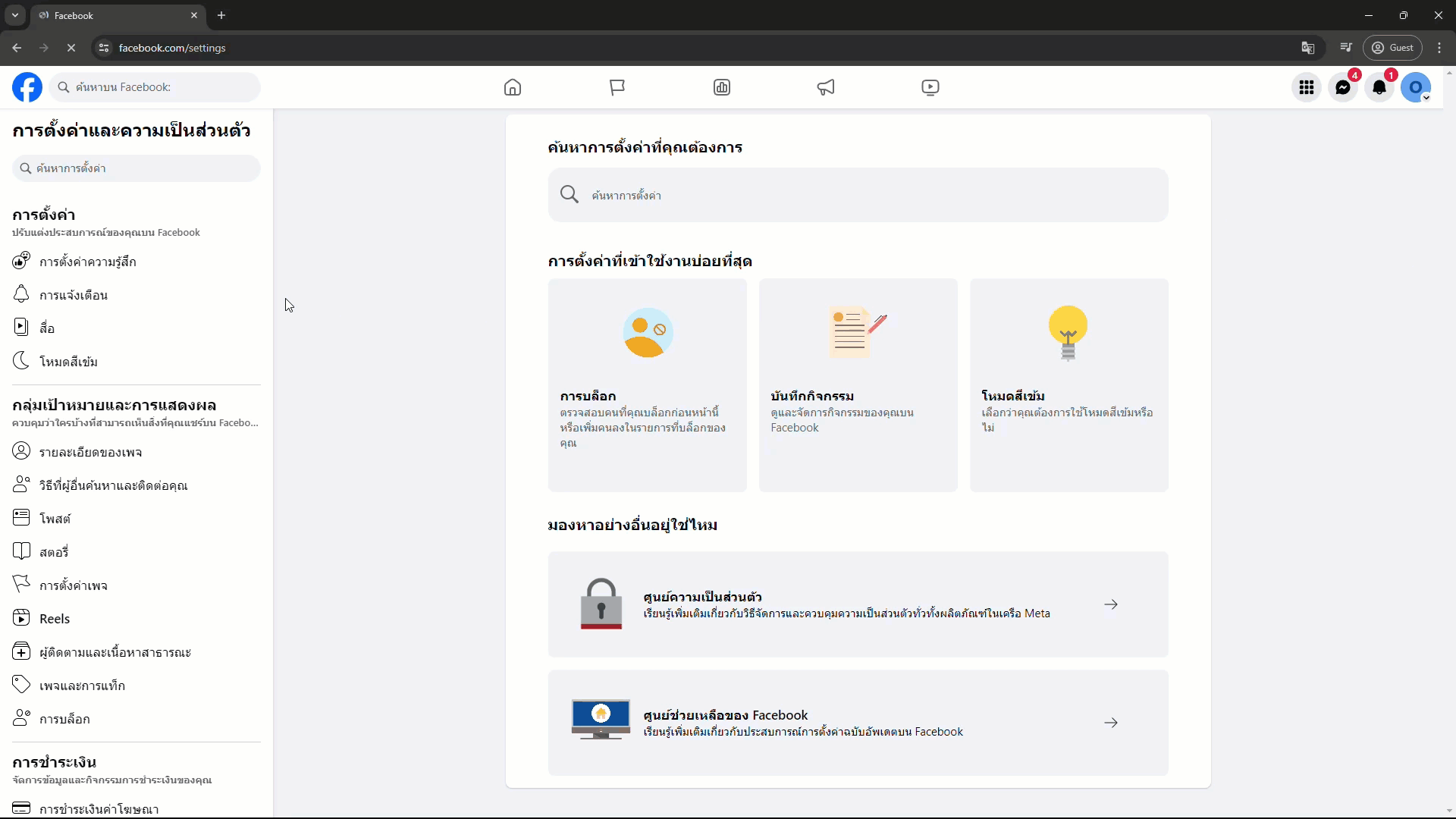Open the Guest profile button
Viewport: 1456px width, 819px height.
pos(1392,48)
